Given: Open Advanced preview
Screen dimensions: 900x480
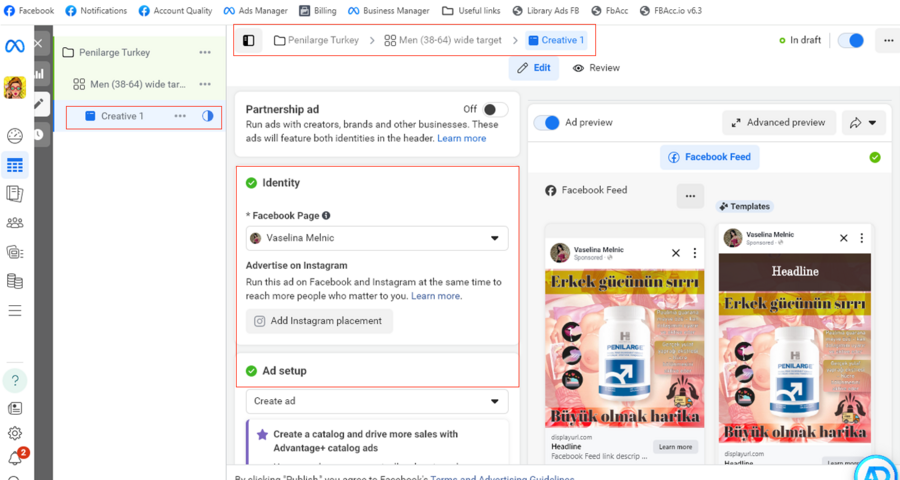Looking at the screenshot, I should [x=779, y=123].
